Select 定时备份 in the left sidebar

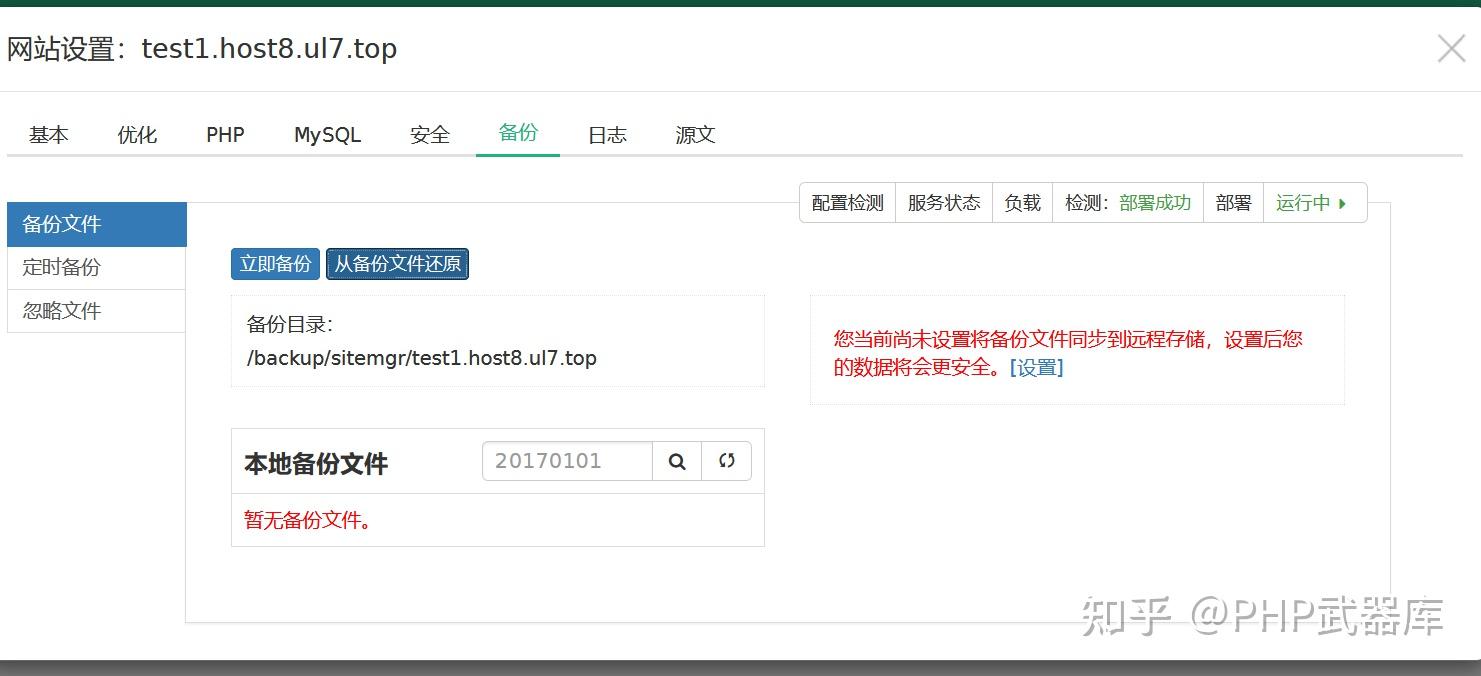[62, 267]
